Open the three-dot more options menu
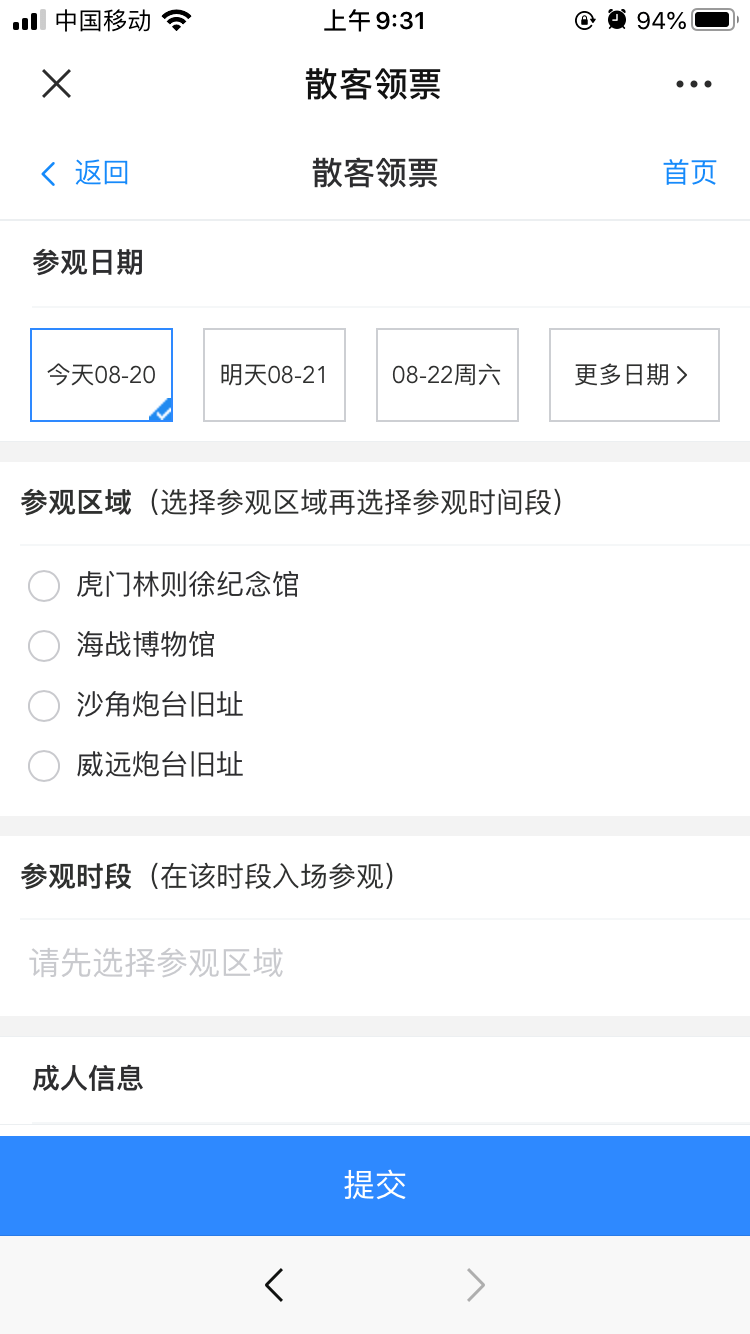The width and height of the screenshot is (750, 1334). pyautogui.click(x=693, y=84)
